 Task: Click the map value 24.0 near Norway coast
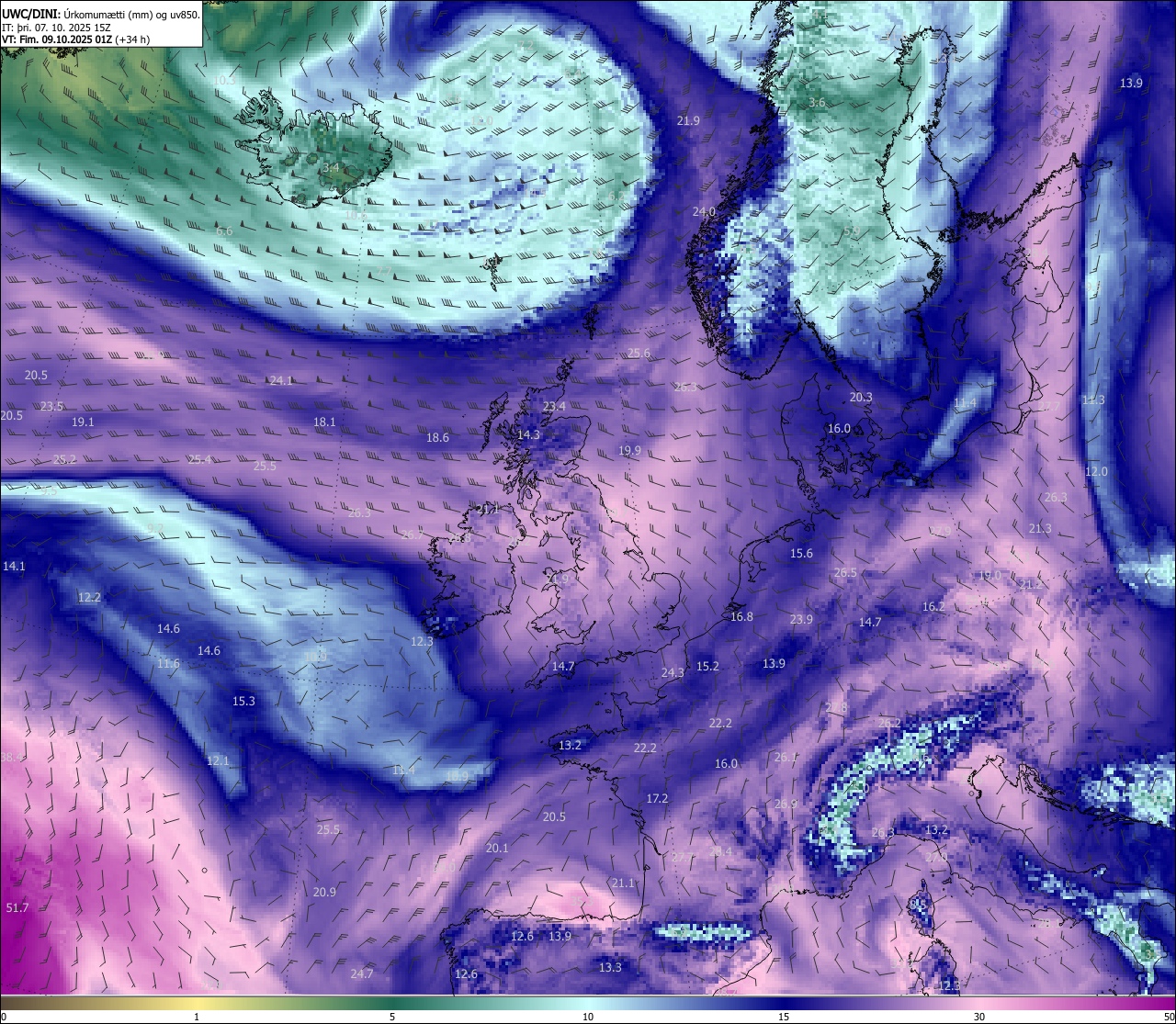click(x=704, y=211)
